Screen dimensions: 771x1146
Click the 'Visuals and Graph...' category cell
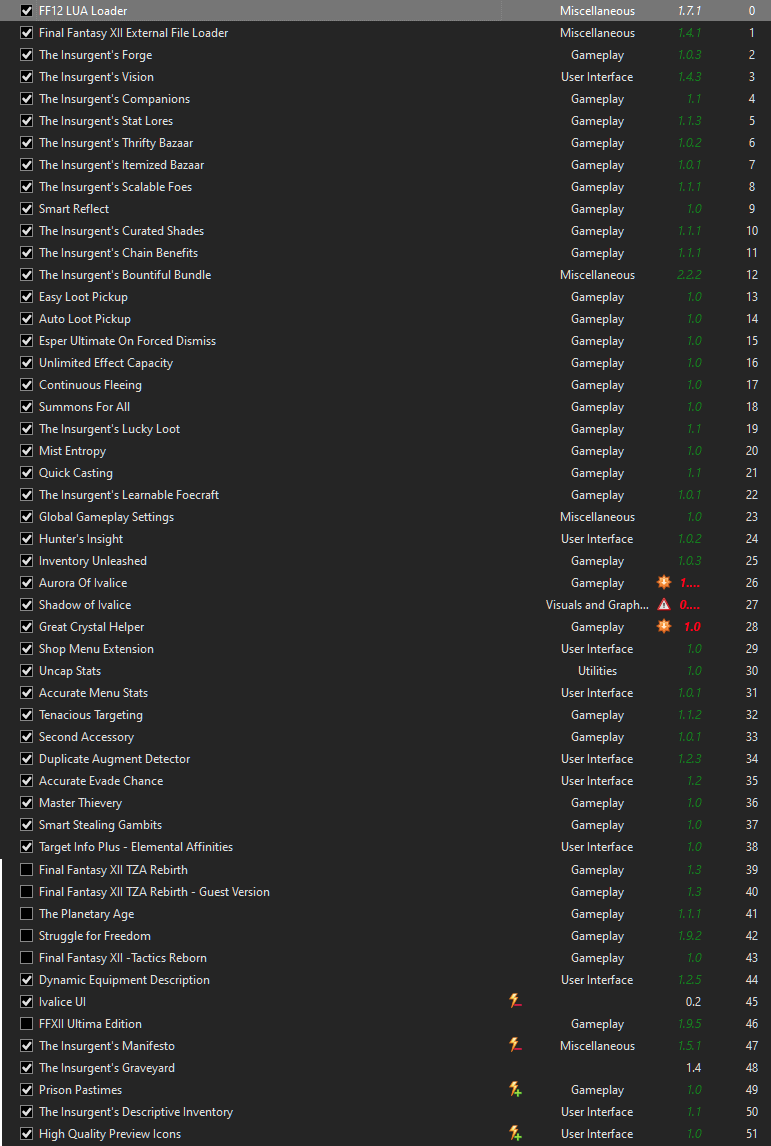(x=597, y=604)
